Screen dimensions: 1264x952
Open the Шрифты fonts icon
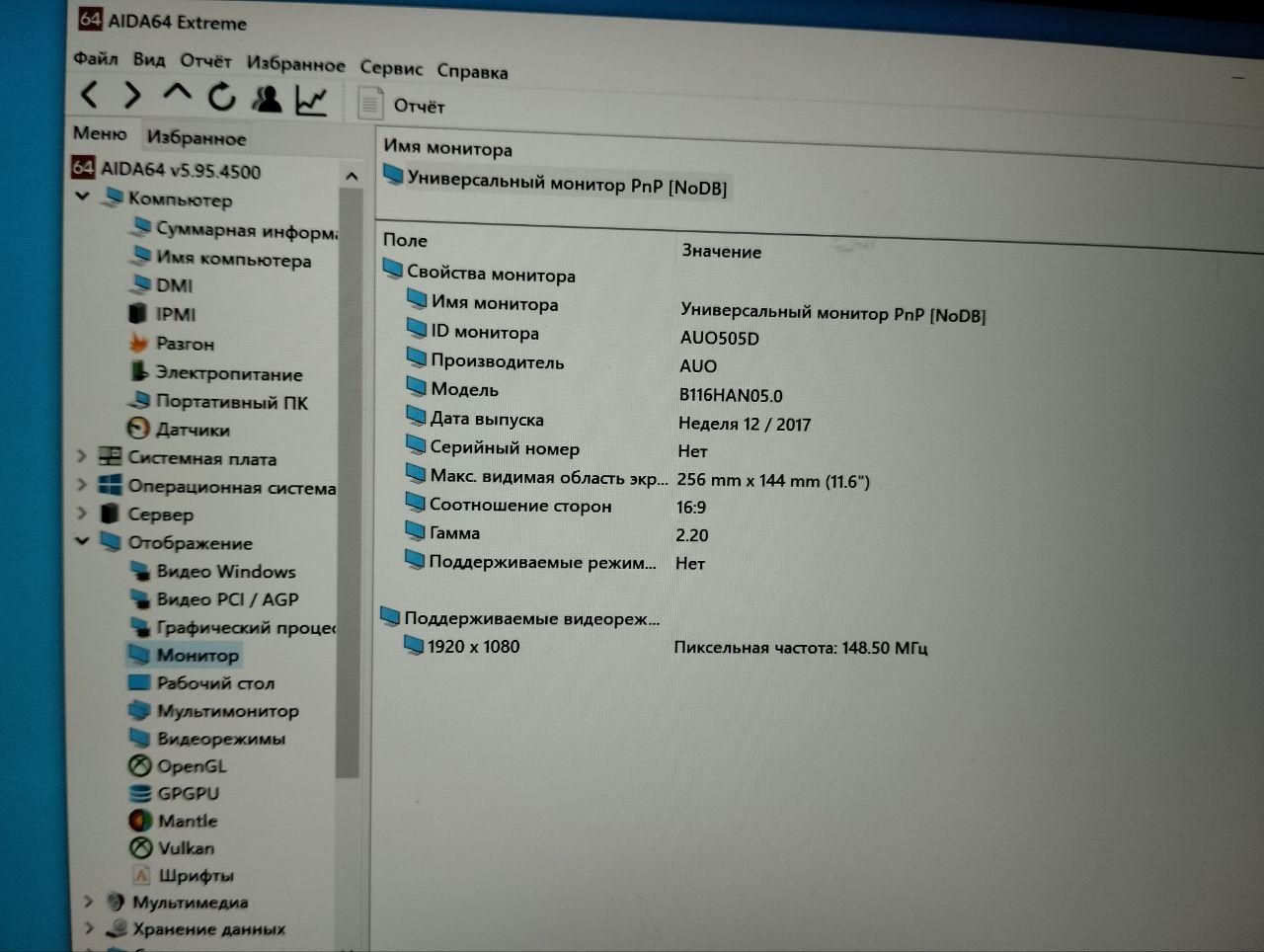[x=142, y=875]
